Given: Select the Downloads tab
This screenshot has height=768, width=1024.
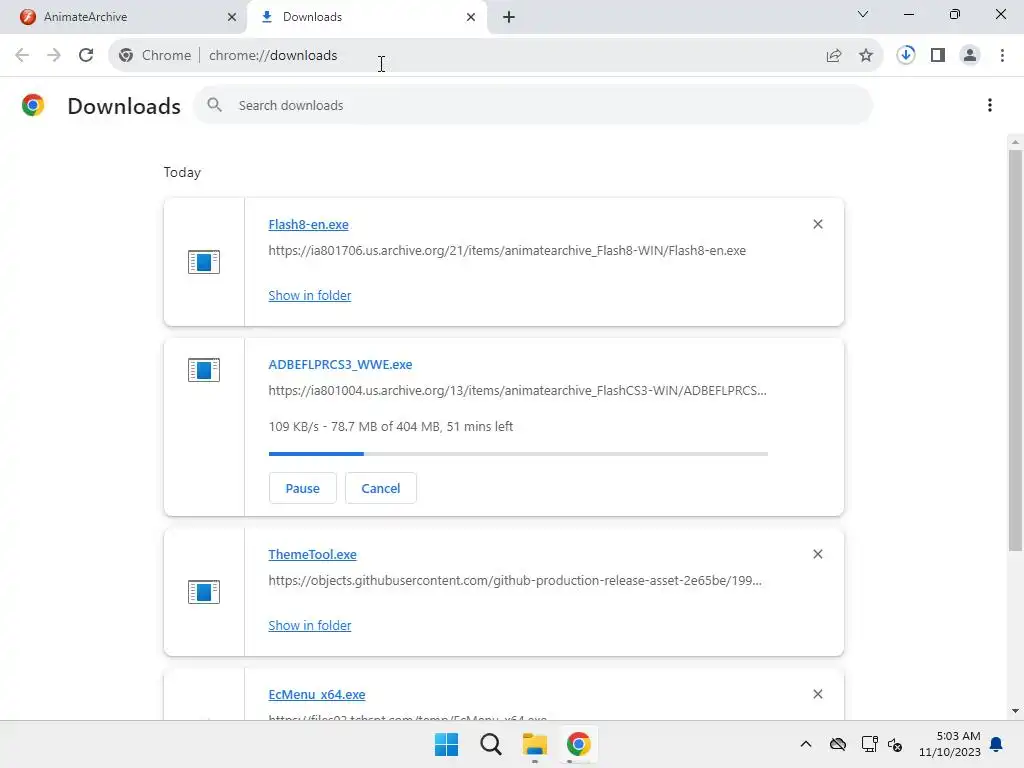Looking at the screenshot, I should [x=366, y=17].
